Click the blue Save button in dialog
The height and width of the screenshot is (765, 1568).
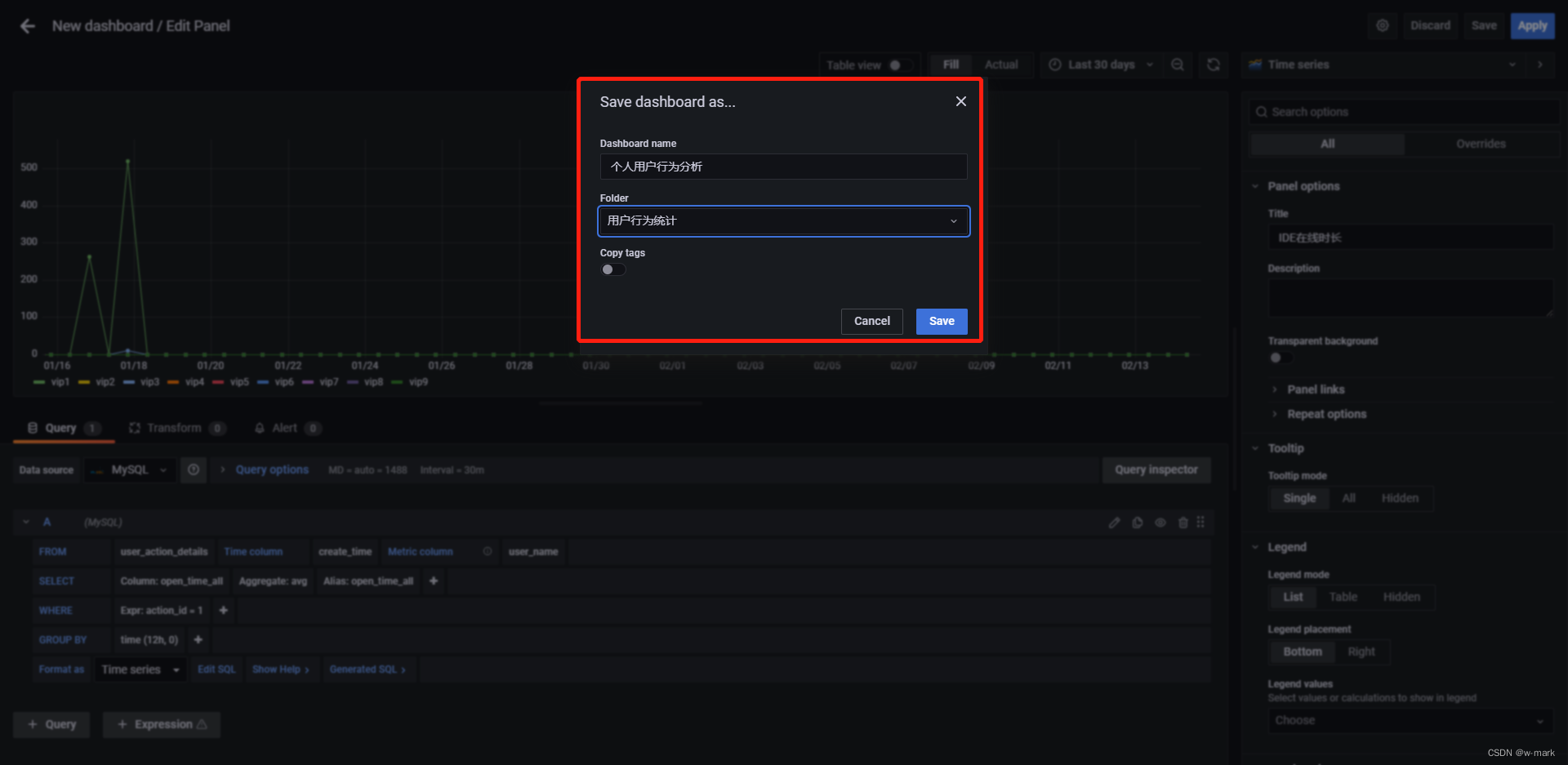point(942,321)
